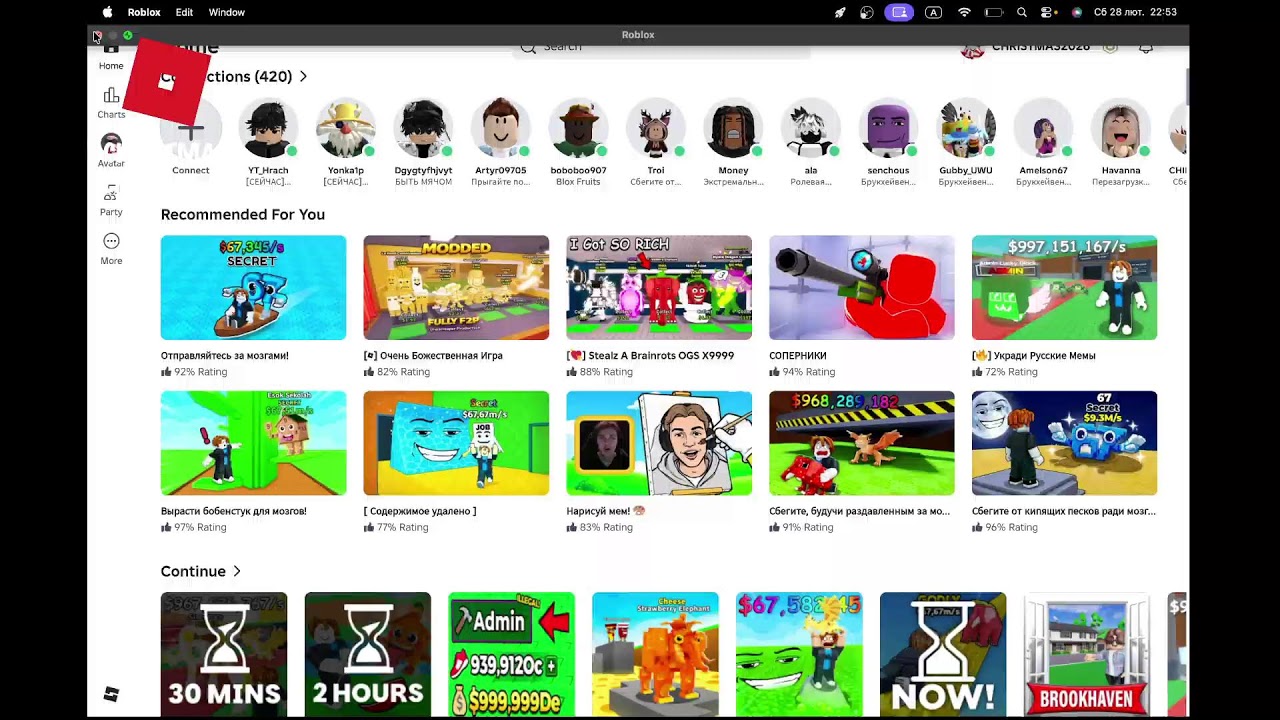Image resolution: width=1280 pixels, height=720 pixels.
Task: Open the Нарисуй мем! drawing thumbnail
Action: pos(659,443)
